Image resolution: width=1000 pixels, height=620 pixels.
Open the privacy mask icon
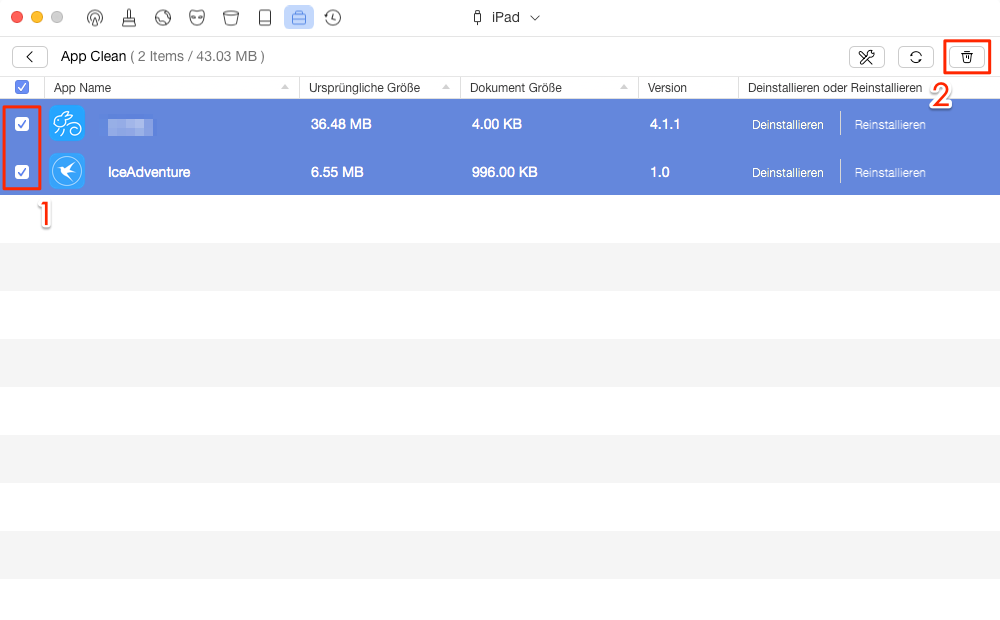pos(196,18)
